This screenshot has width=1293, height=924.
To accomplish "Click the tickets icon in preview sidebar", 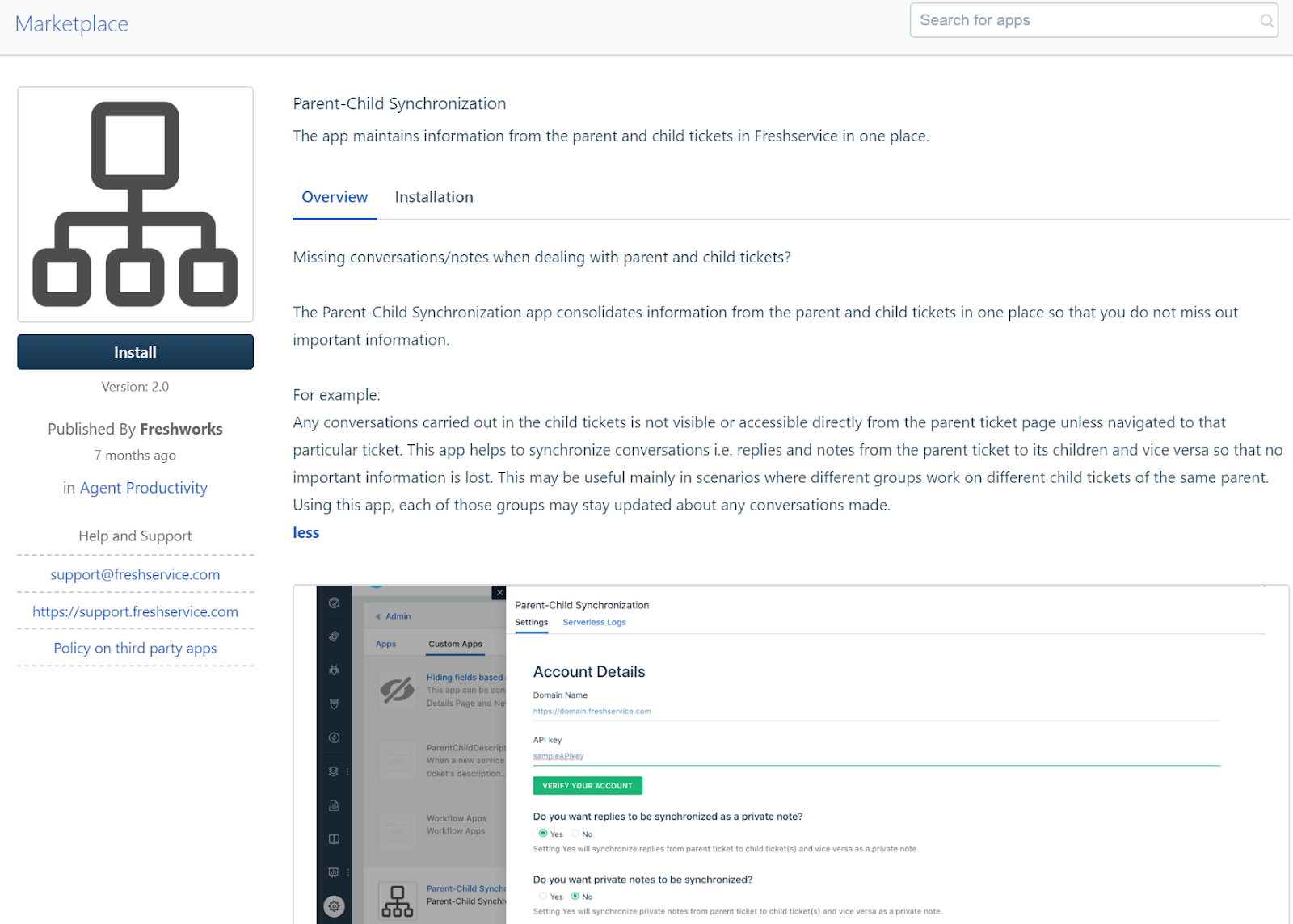I will [x=334, y=636].
